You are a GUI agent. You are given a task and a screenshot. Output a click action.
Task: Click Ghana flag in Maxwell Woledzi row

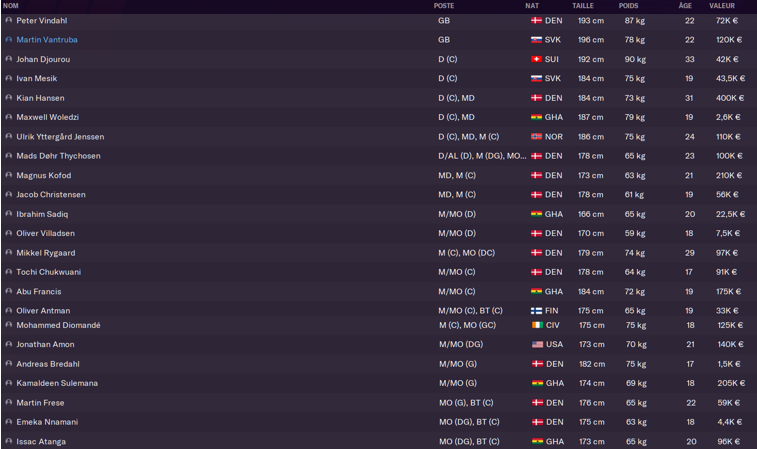tap(536, 117)
